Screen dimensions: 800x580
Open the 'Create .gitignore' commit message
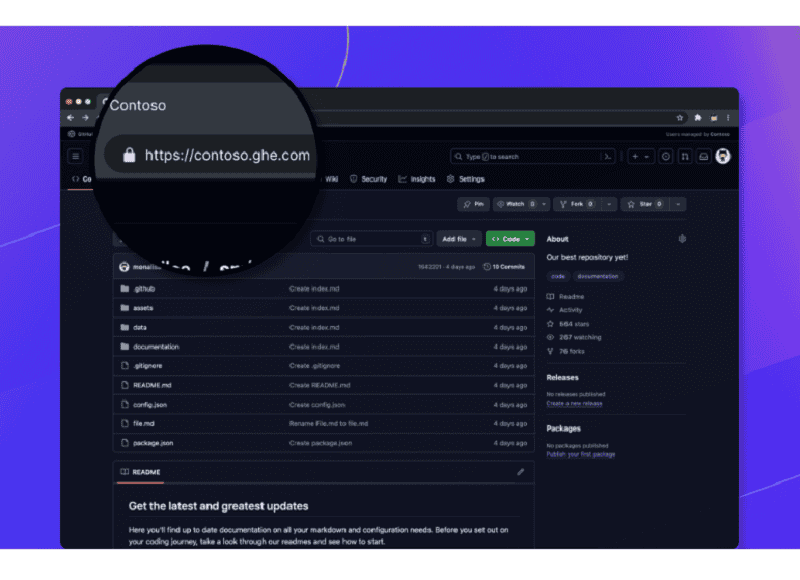pos(314,366)
